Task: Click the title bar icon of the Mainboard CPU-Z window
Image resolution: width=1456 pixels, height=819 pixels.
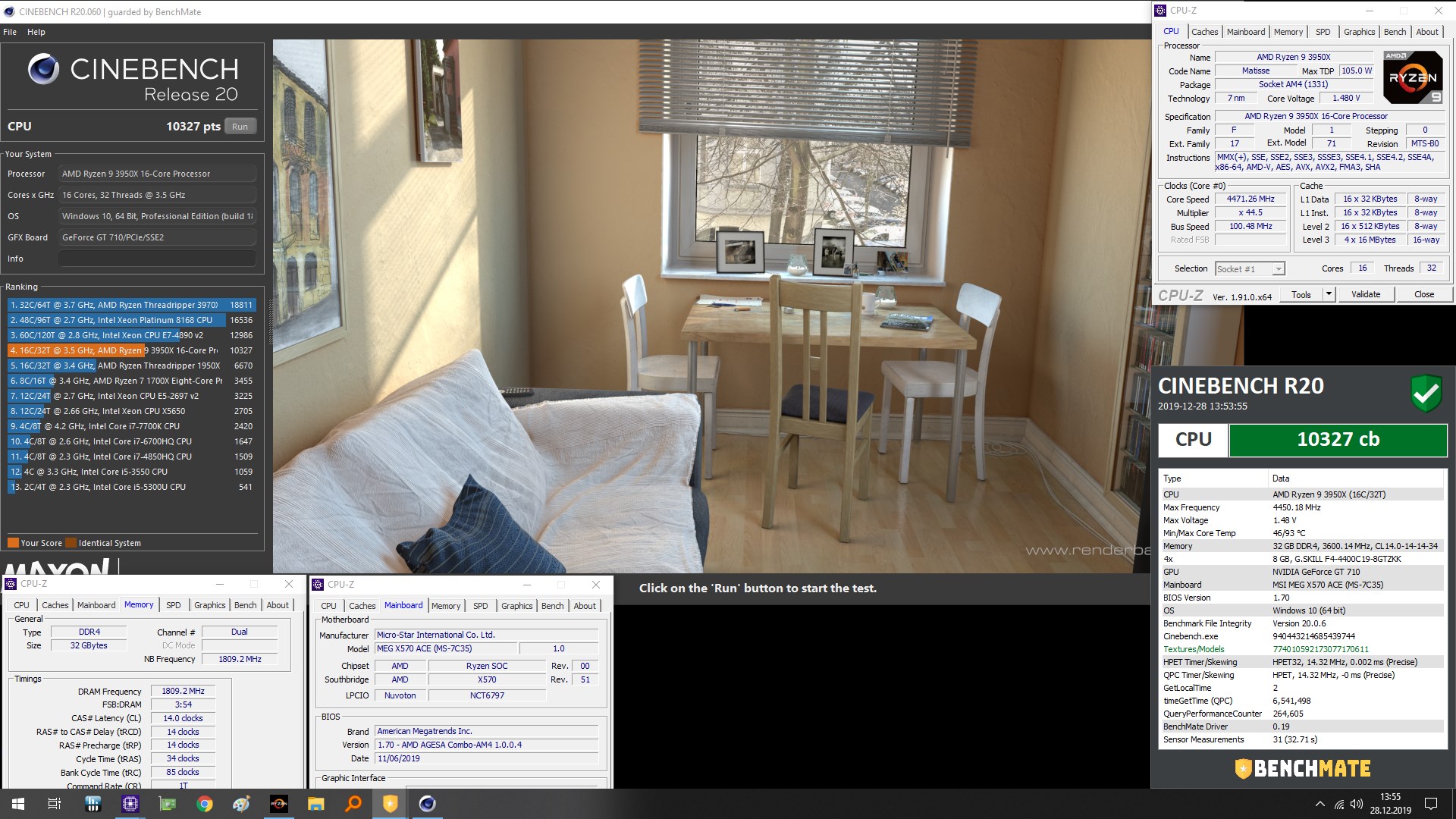Action: [x=318, y=585]
